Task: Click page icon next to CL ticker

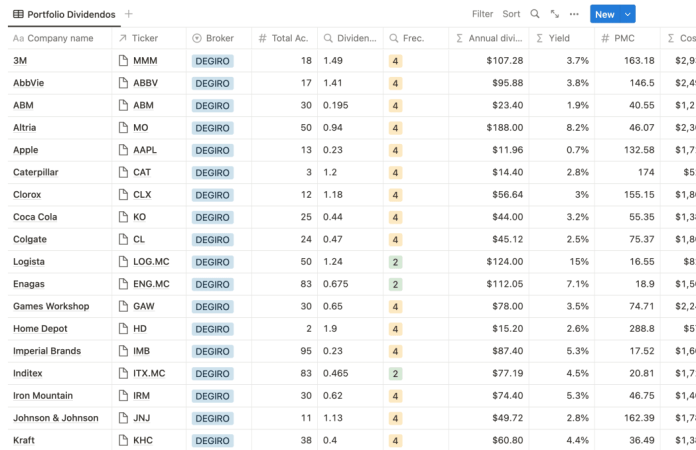Action: [123, 239]
